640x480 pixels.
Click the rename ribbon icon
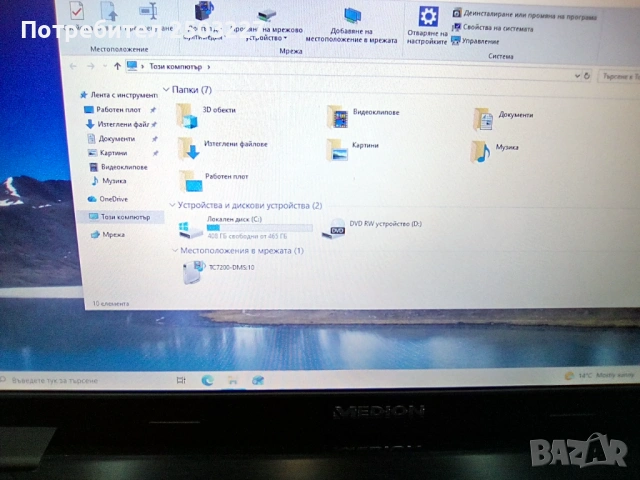(x=148, y=11)
